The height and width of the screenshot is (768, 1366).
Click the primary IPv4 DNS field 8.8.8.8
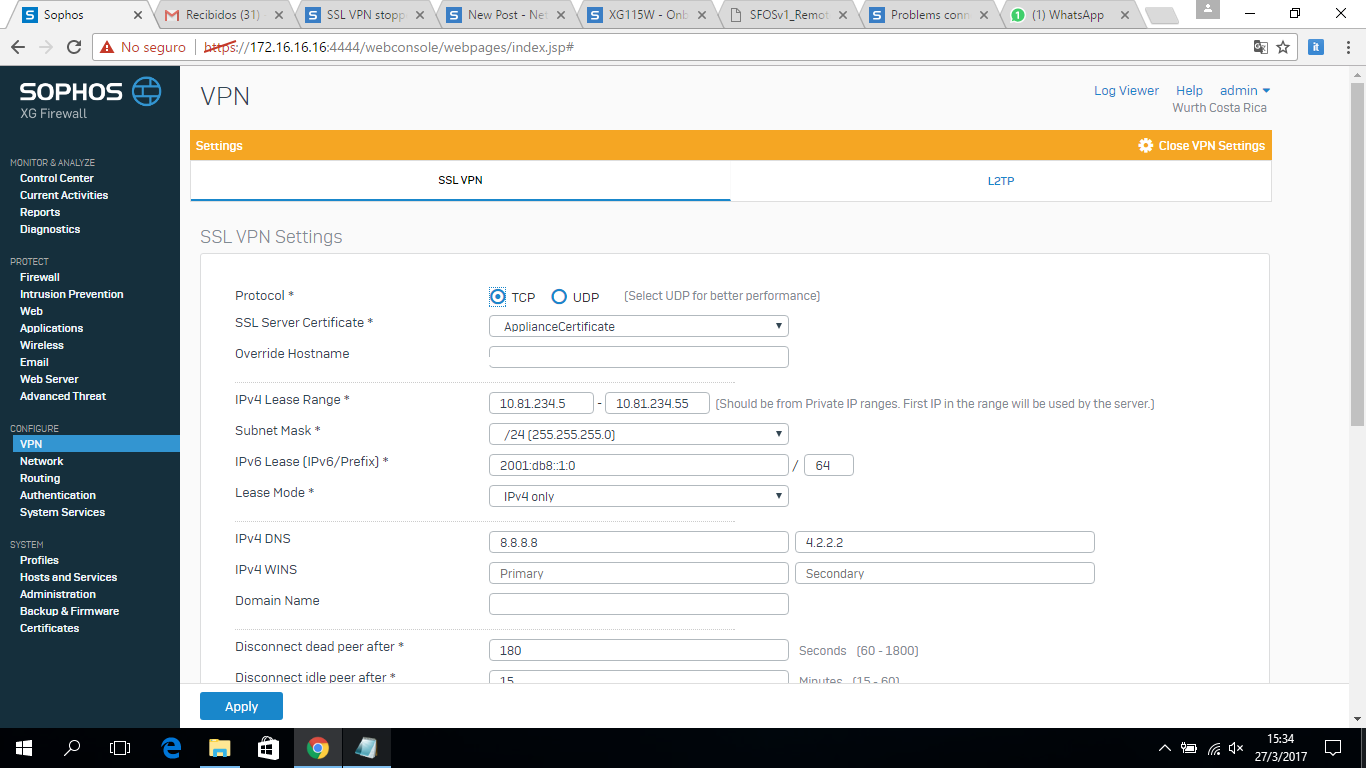(x=639, y=542)
